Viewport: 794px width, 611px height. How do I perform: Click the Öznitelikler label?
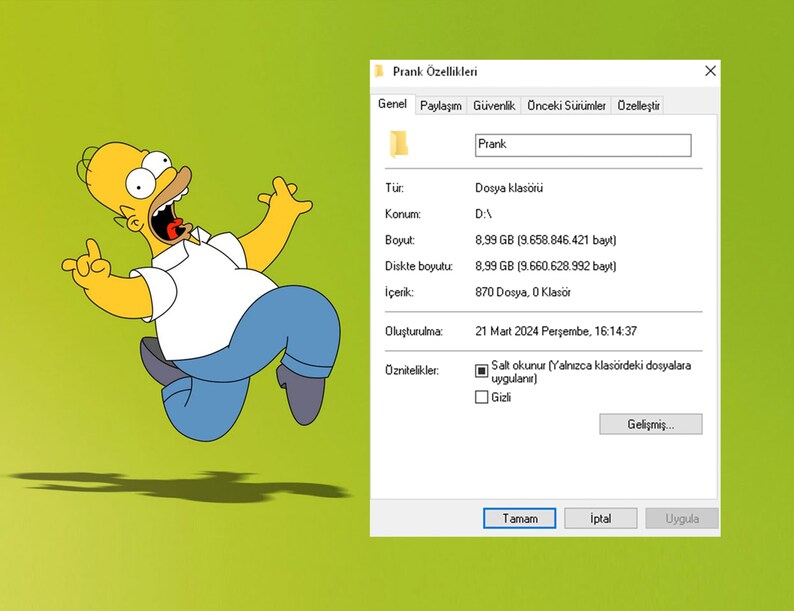412,371
